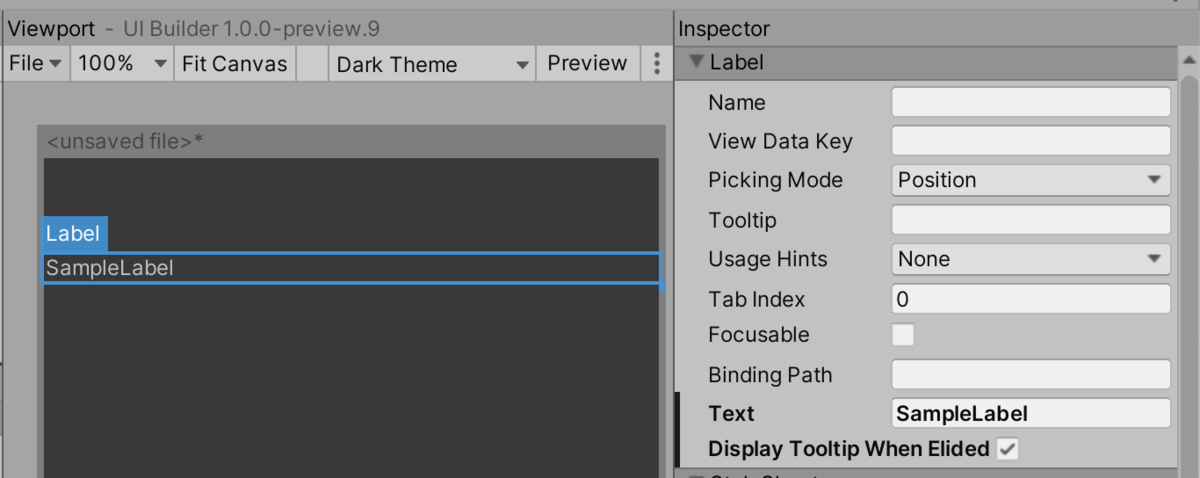This screenshot has width=1200, height=478.
Task: Click the View Data Key field
Action: (x=1030, y=141)
